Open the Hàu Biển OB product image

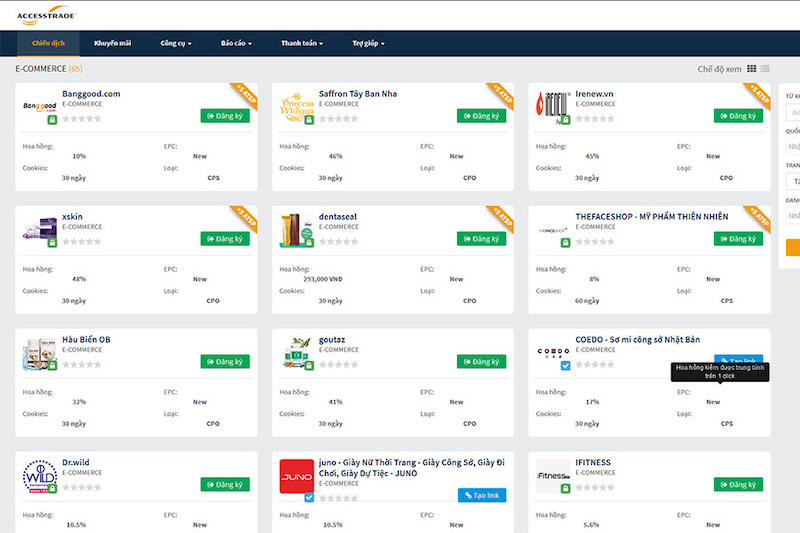40,353
